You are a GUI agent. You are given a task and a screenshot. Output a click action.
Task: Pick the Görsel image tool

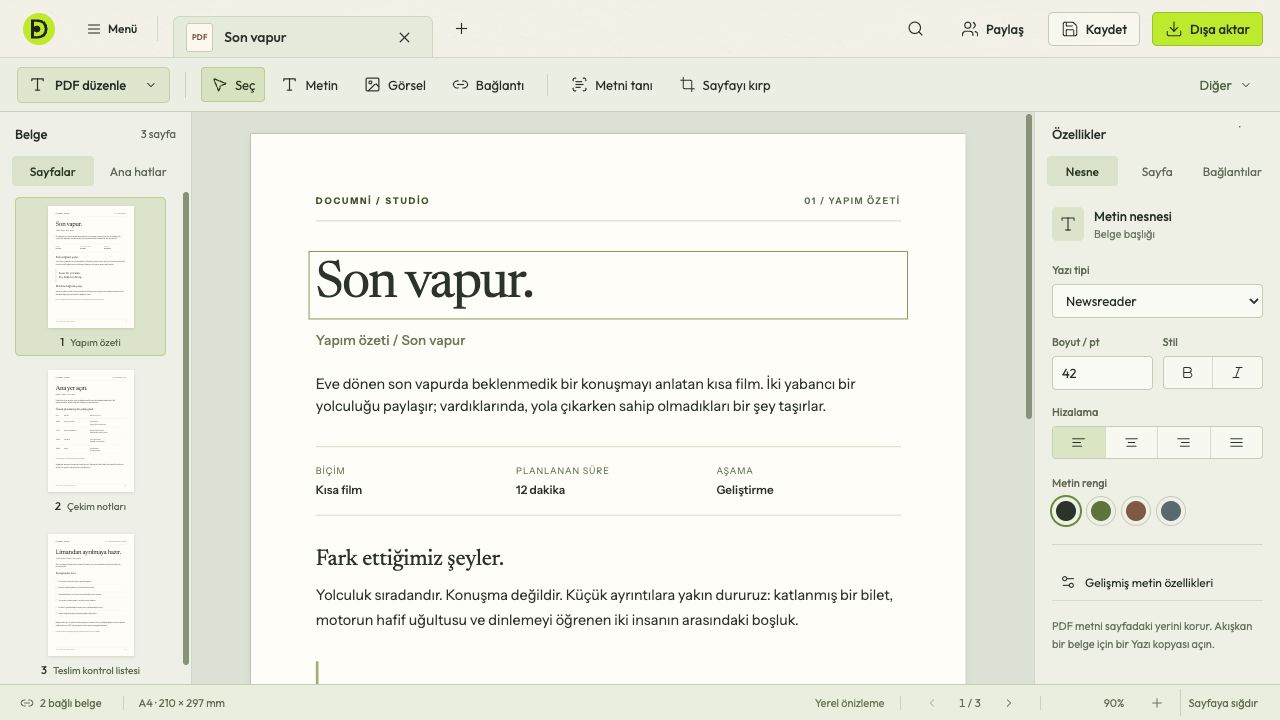[395, 85]
